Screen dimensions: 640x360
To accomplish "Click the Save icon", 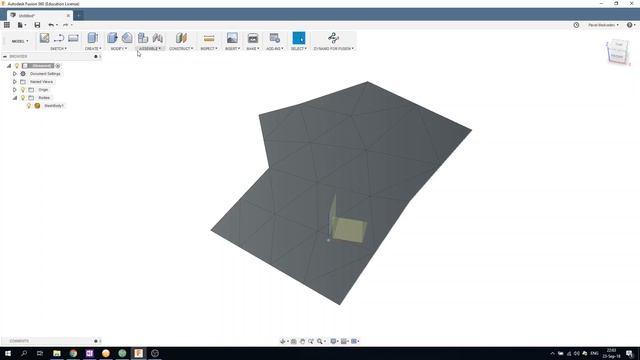I will (x=37, y=25).
